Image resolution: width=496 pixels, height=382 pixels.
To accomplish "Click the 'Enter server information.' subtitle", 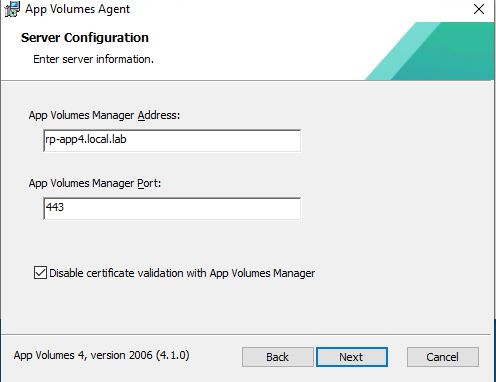I will (93, 59).
